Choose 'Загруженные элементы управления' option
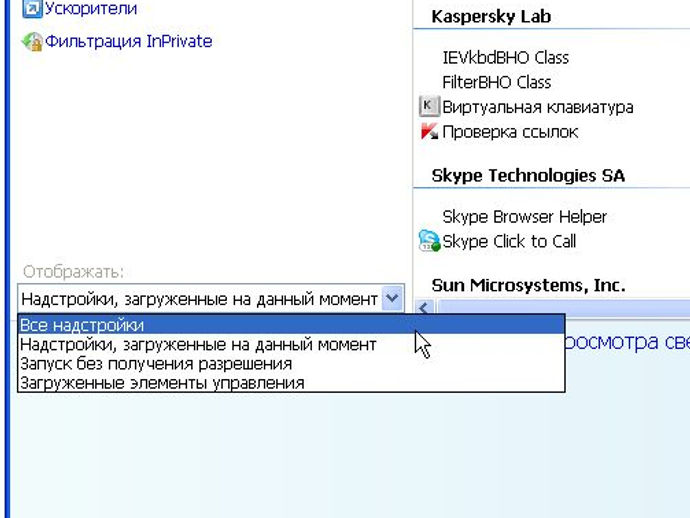This screenshot has height=518, width=690. click(291, 382)
